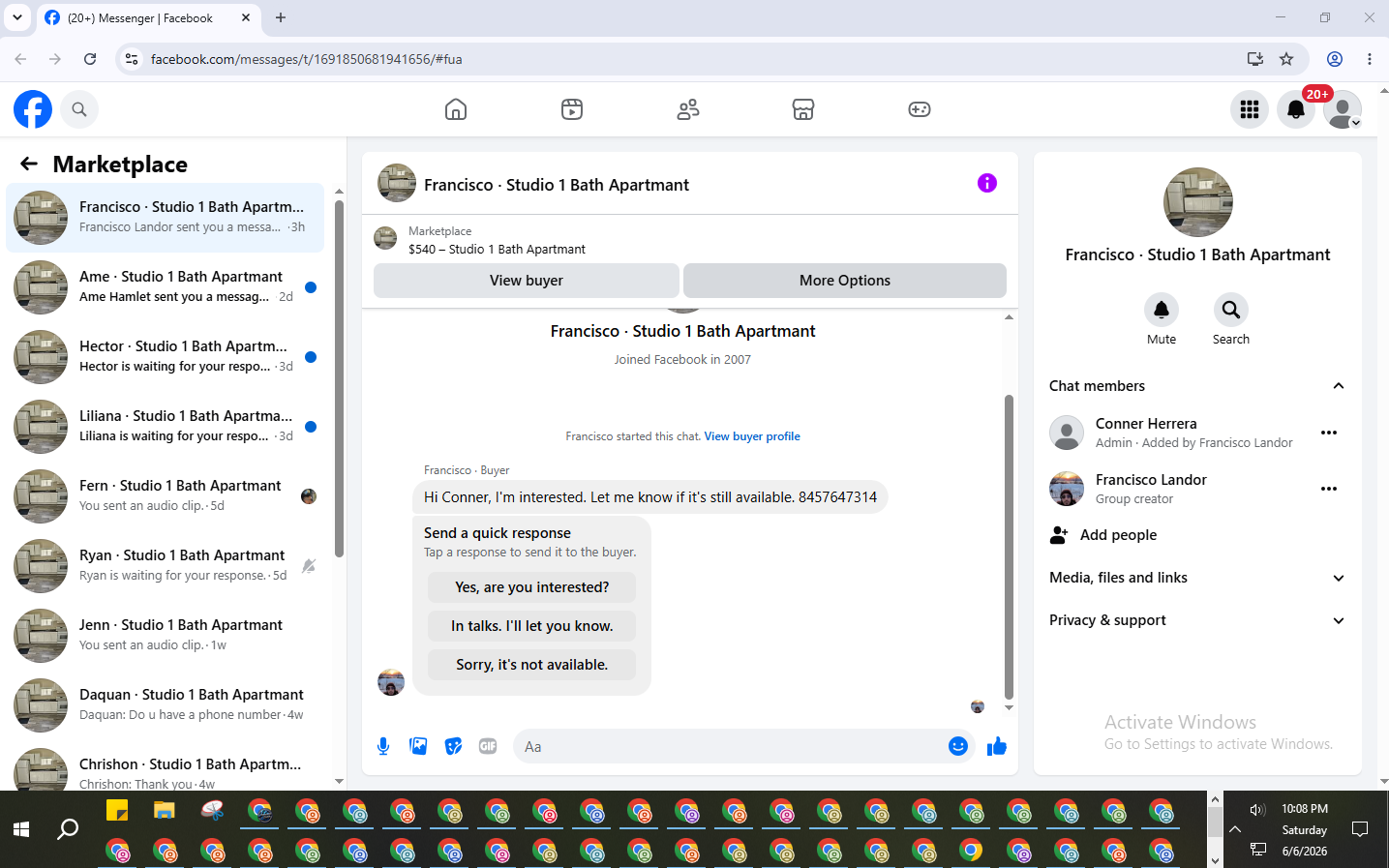Image resolution: width=1389 pixels, height=868 pixels.
Task: Open the Video (Reels) tab icon
Action: click(572, 109)
